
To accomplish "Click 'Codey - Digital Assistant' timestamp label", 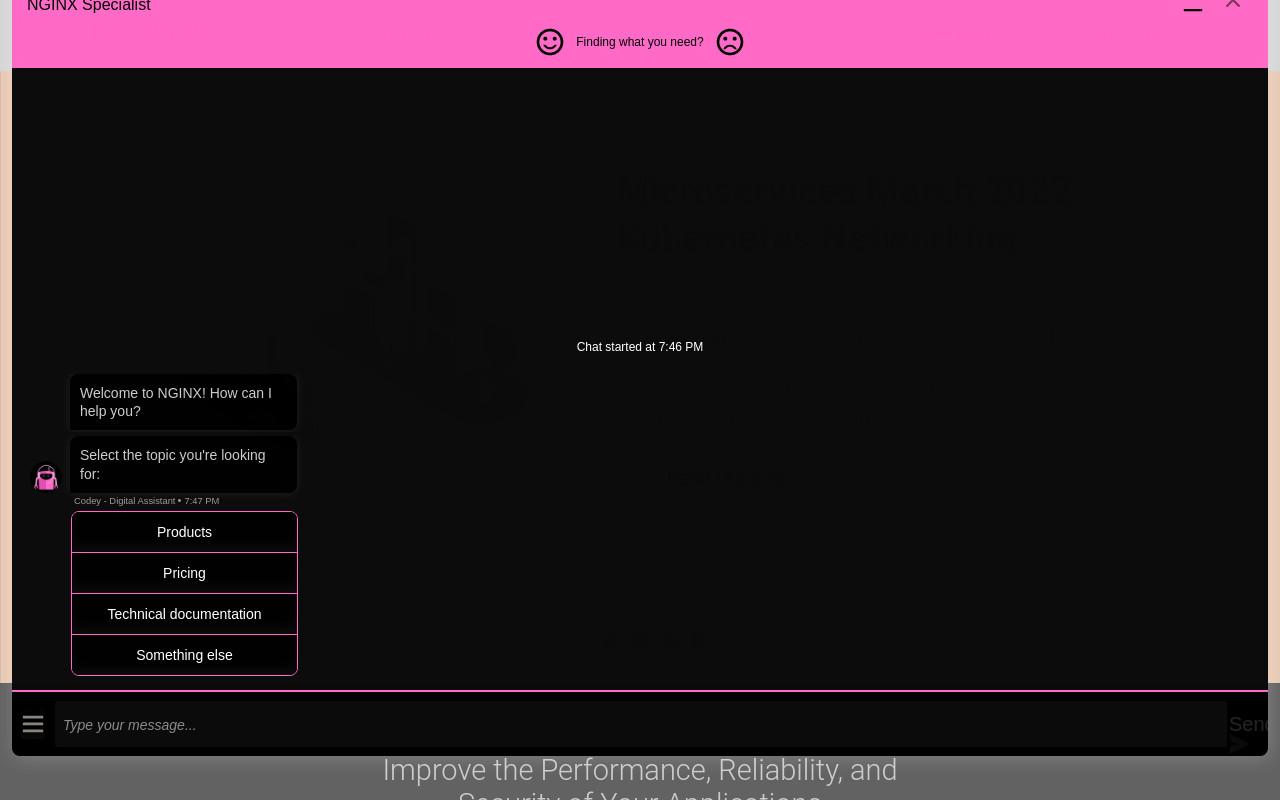I will point(146,501).
